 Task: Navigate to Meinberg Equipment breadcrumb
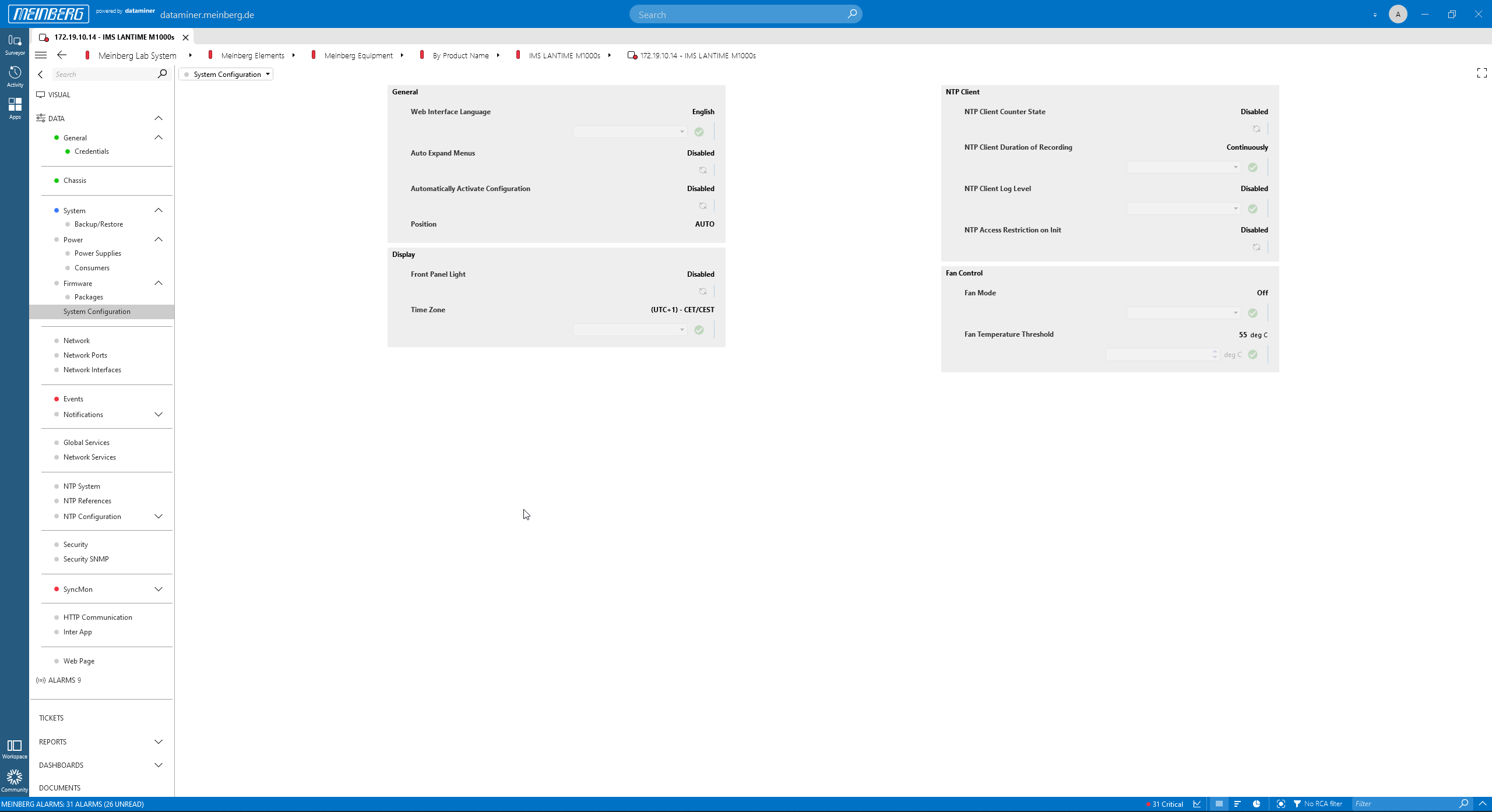[358, 56]
